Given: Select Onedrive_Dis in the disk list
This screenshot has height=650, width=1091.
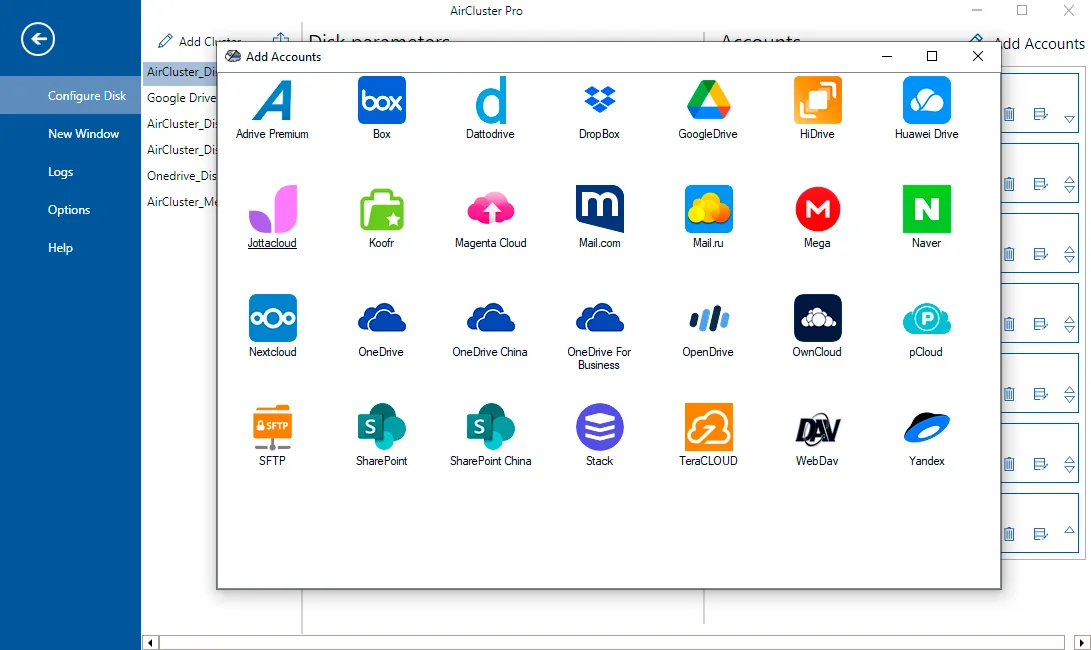Looking at the screenshot, I should click(180, 176).
